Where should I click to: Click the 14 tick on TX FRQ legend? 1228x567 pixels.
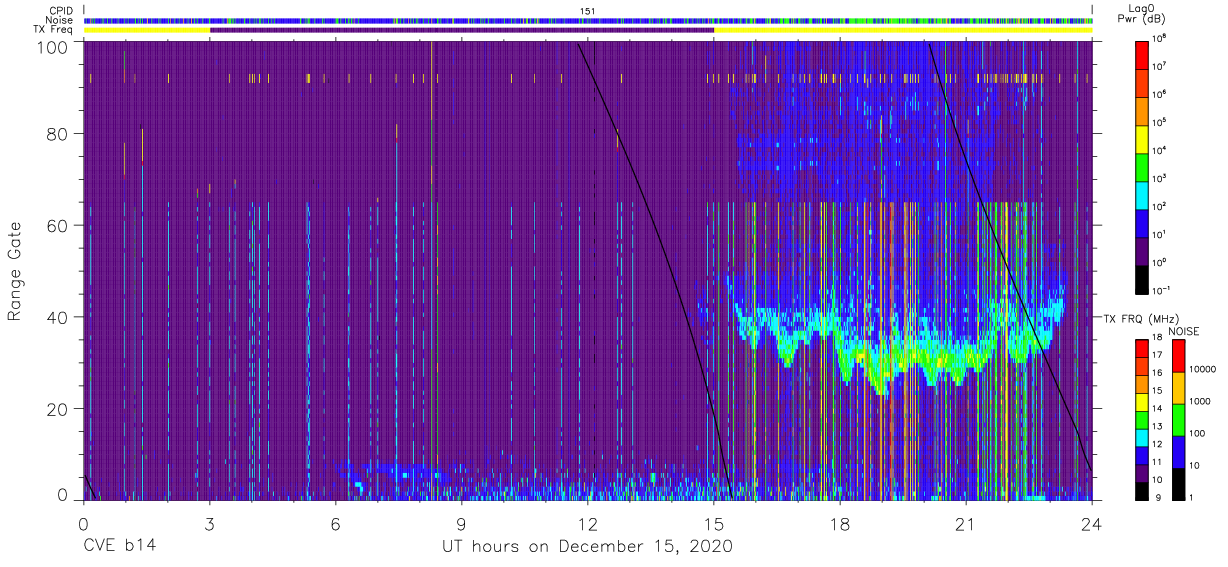pyautogui.click(x=1159, y=410)
